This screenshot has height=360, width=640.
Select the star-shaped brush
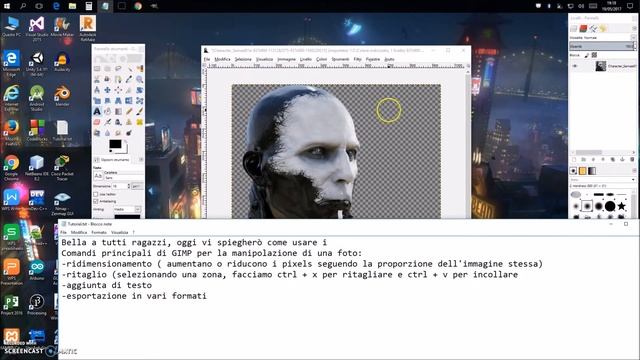[622, 206]
